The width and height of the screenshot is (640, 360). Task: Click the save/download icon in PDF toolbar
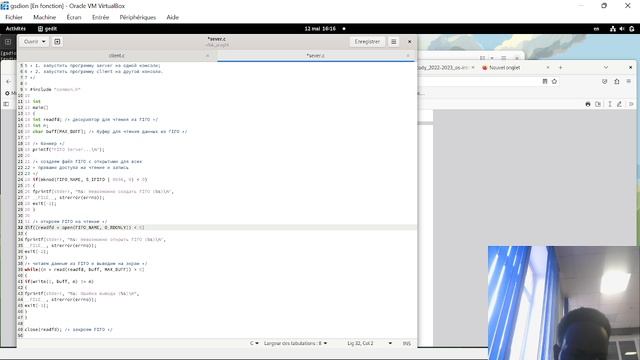pos(598,104)
